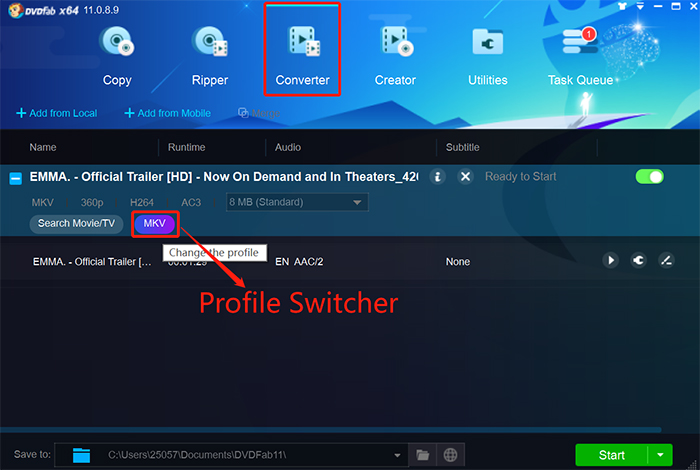Switch to the Ripper module
The image size is (700, 470).
tap(209, 54)
